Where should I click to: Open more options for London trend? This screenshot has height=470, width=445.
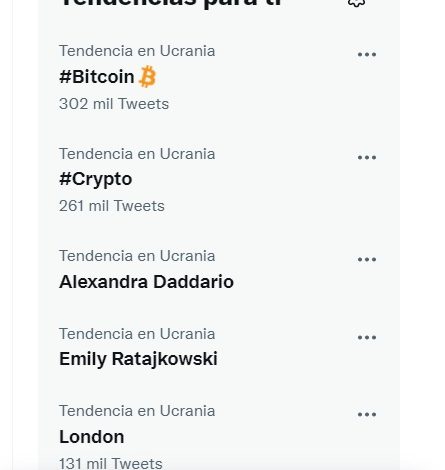[367, 414]
